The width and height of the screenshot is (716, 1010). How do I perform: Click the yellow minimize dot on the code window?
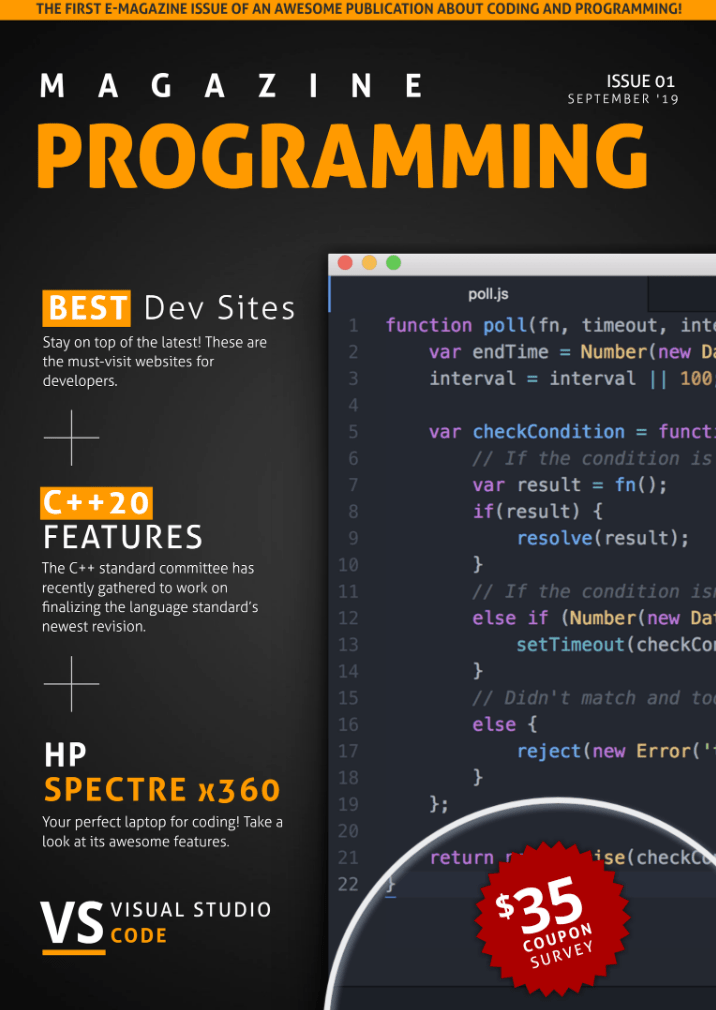(x=369, y=263)
